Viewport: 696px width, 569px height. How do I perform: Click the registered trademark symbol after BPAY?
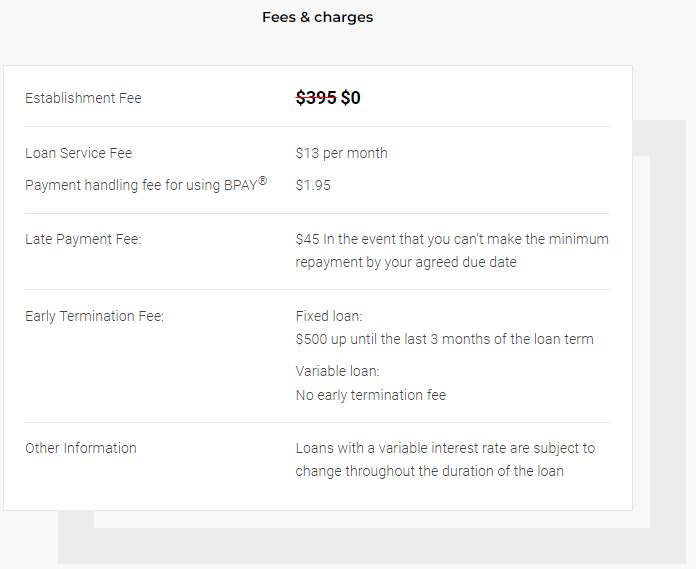tap(263, 181)
